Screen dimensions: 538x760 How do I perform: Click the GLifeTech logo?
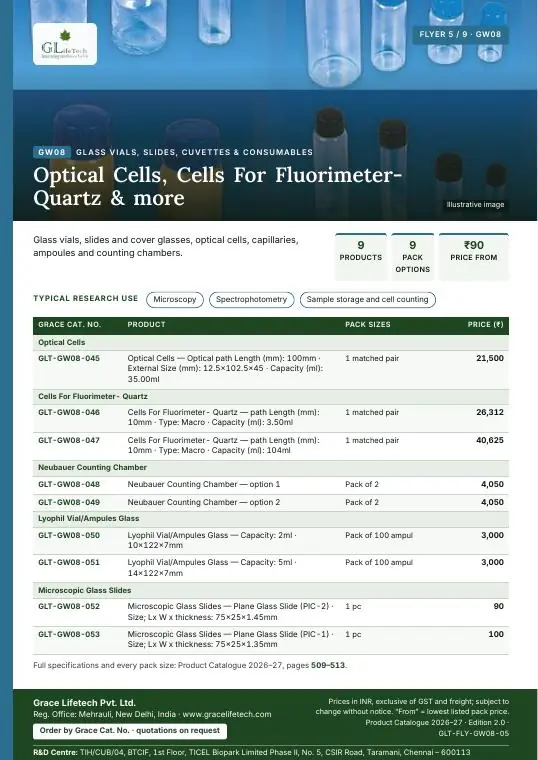[65, 44]
